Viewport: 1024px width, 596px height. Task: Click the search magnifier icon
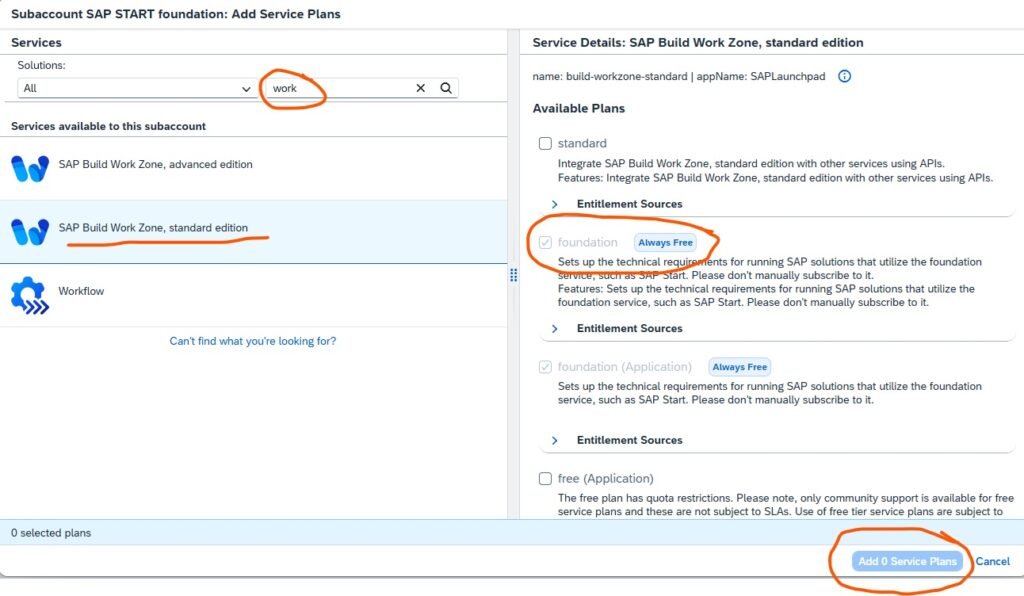tap(446, 88)
